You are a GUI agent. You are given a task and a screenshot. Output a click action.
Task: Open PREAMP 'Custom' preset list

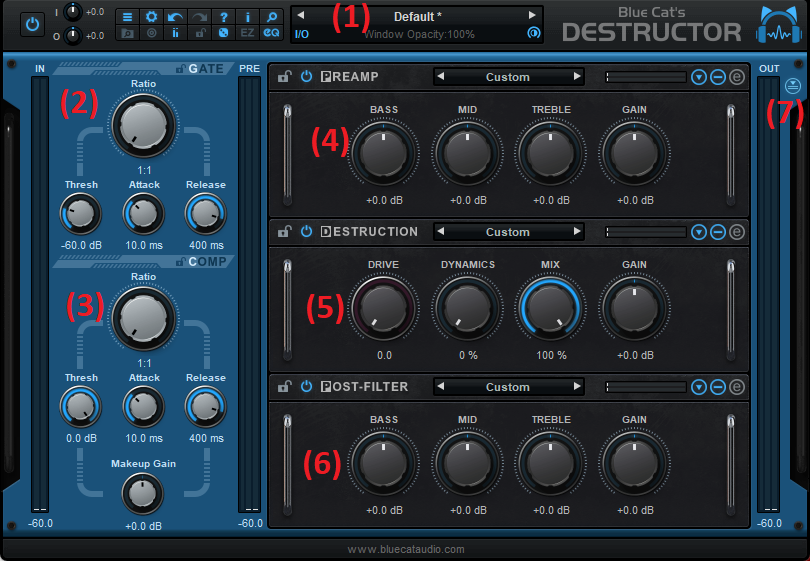(508, 77)
